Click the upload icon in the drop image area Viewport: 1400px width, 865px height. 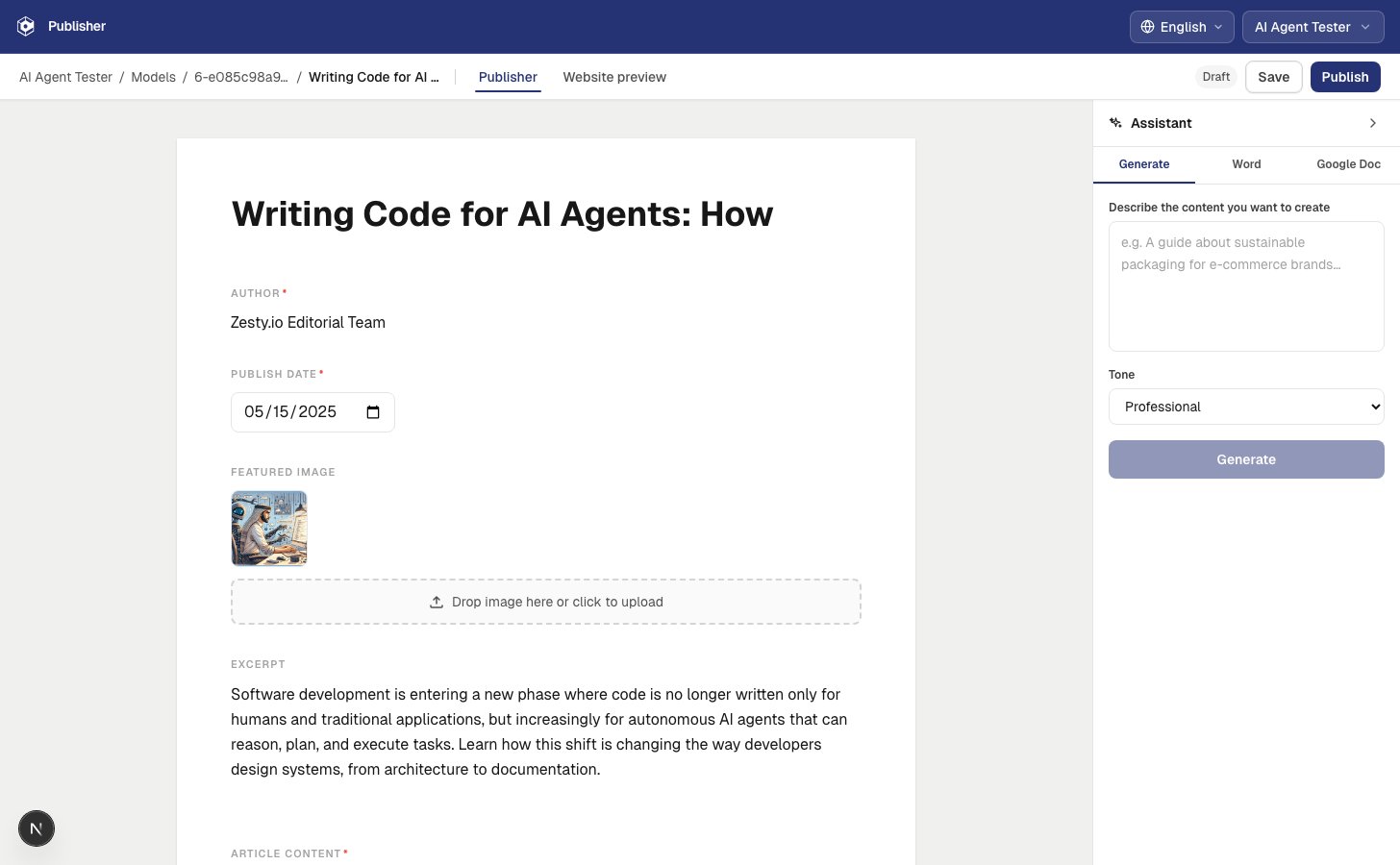point(437,601)
